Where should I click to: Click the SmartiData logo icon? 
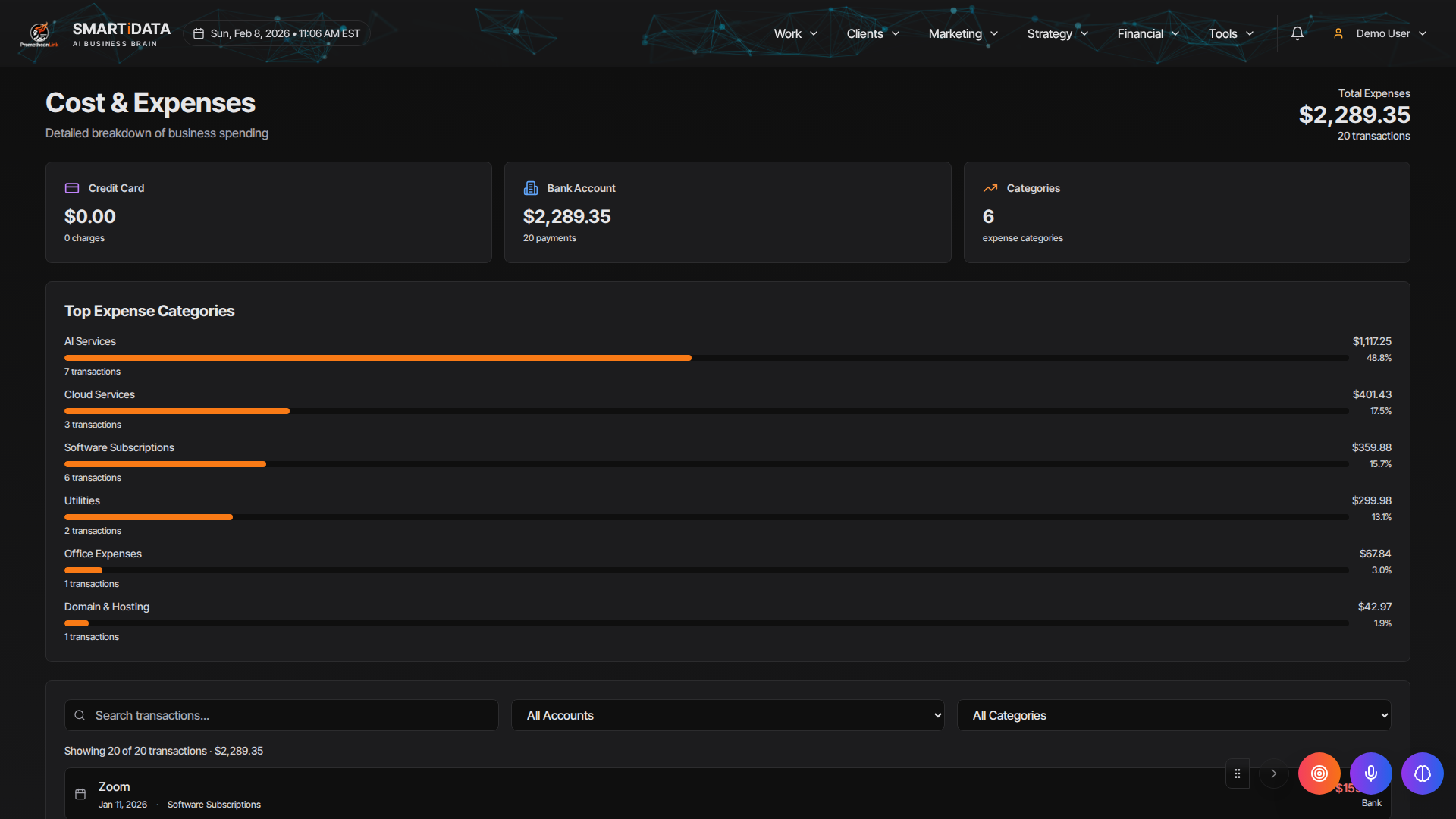pyautogui.click(x=39, y=33)
